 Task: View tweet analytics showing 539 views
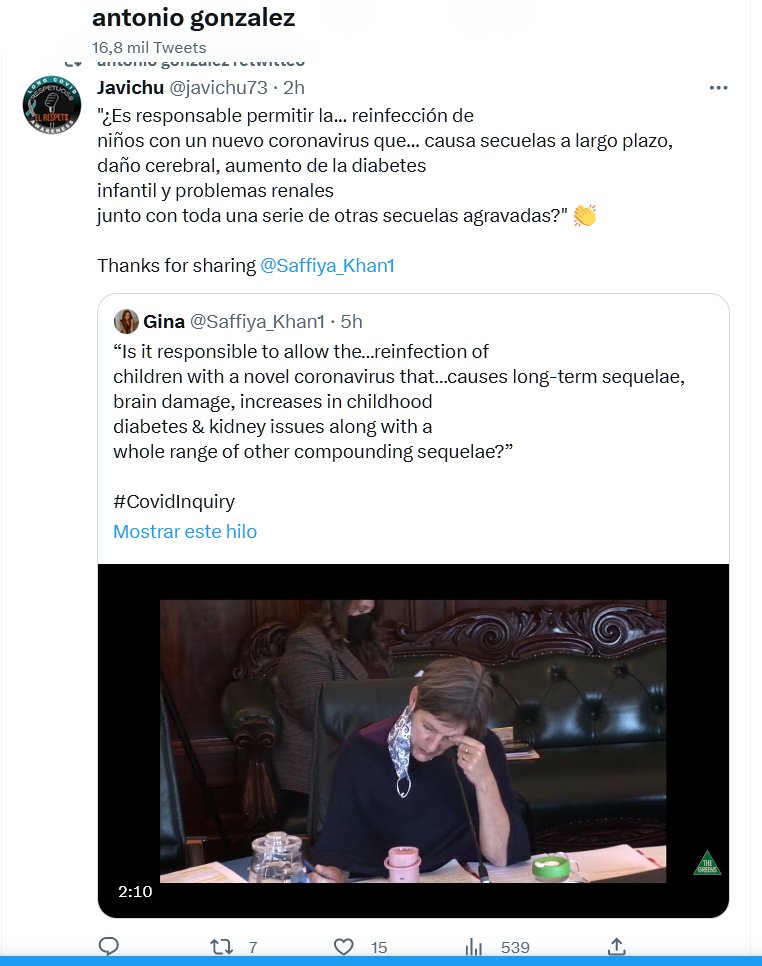pyautogui.click(x=474, y=946)
